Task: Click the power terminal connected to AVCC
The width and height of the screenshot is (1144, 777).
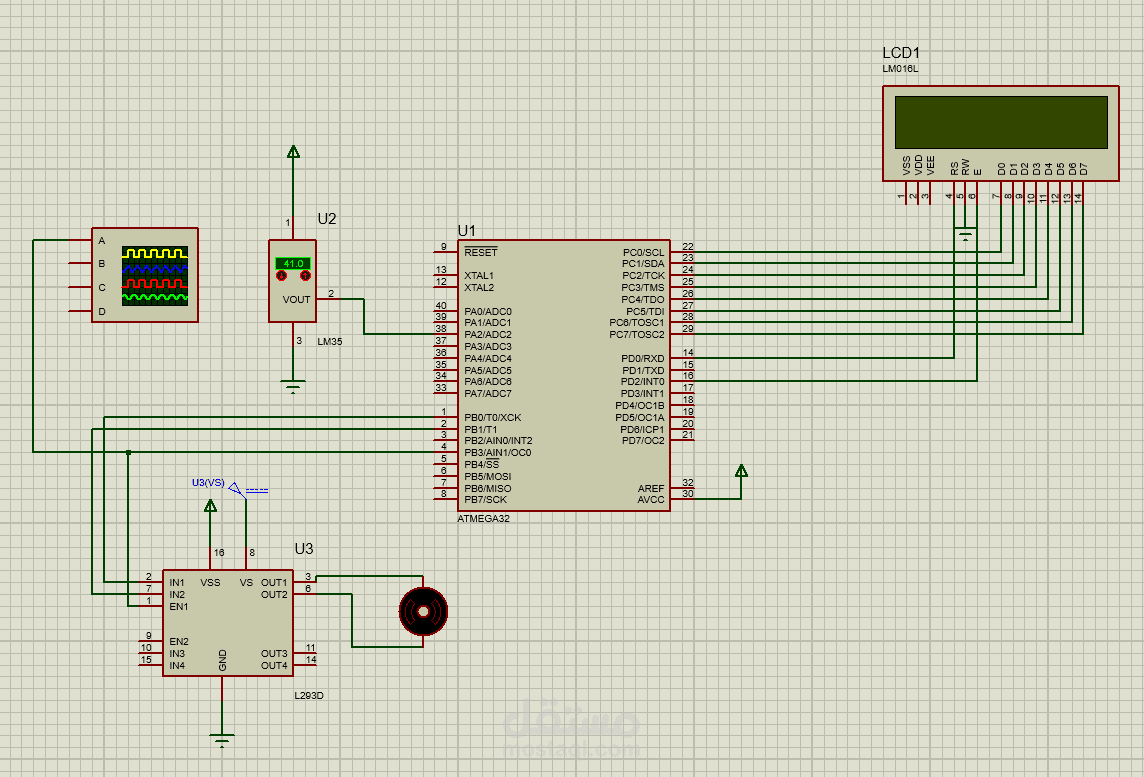Action: pos(742,470)
